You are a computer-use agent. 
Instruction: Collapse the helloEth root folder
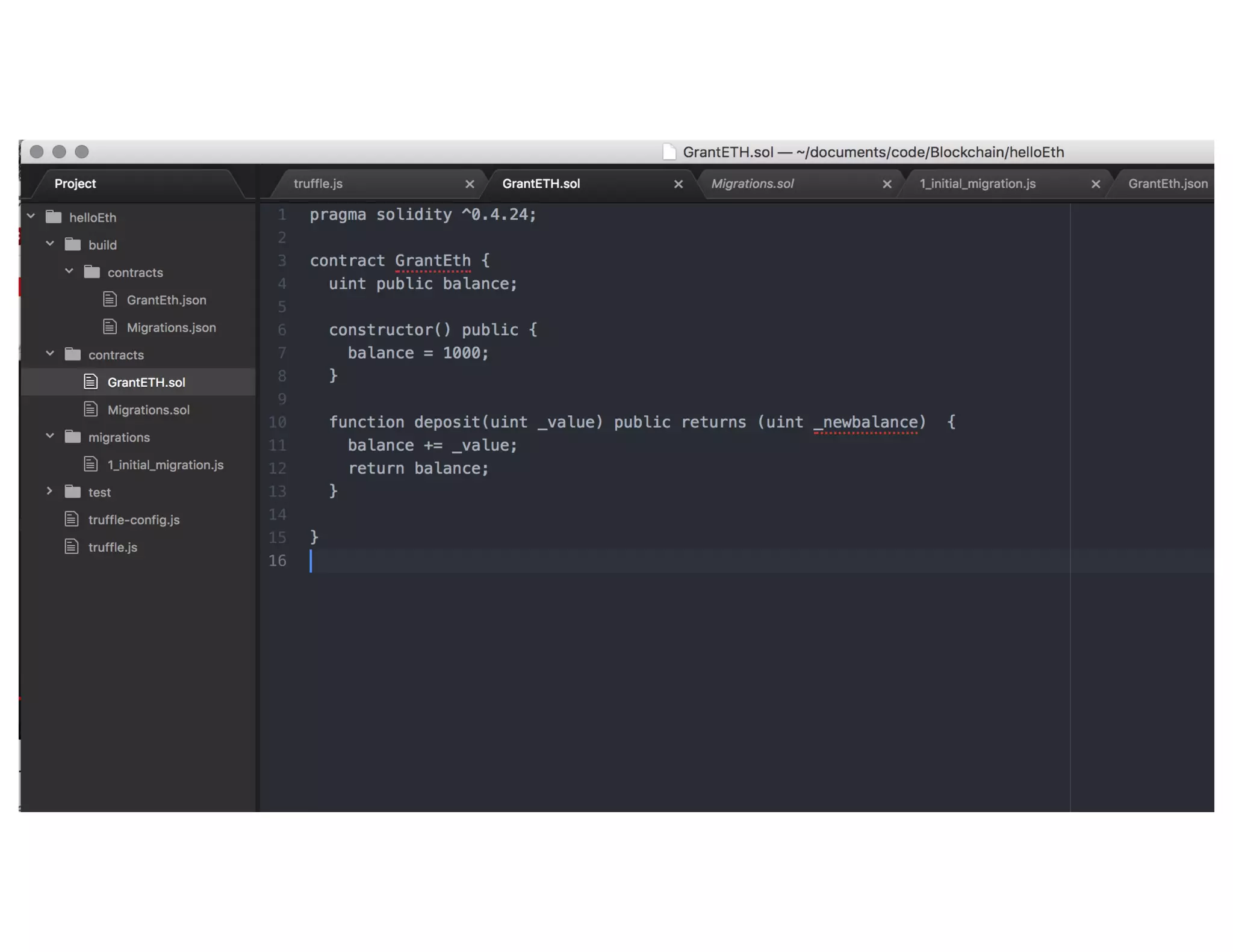click(x=31, y=216)
